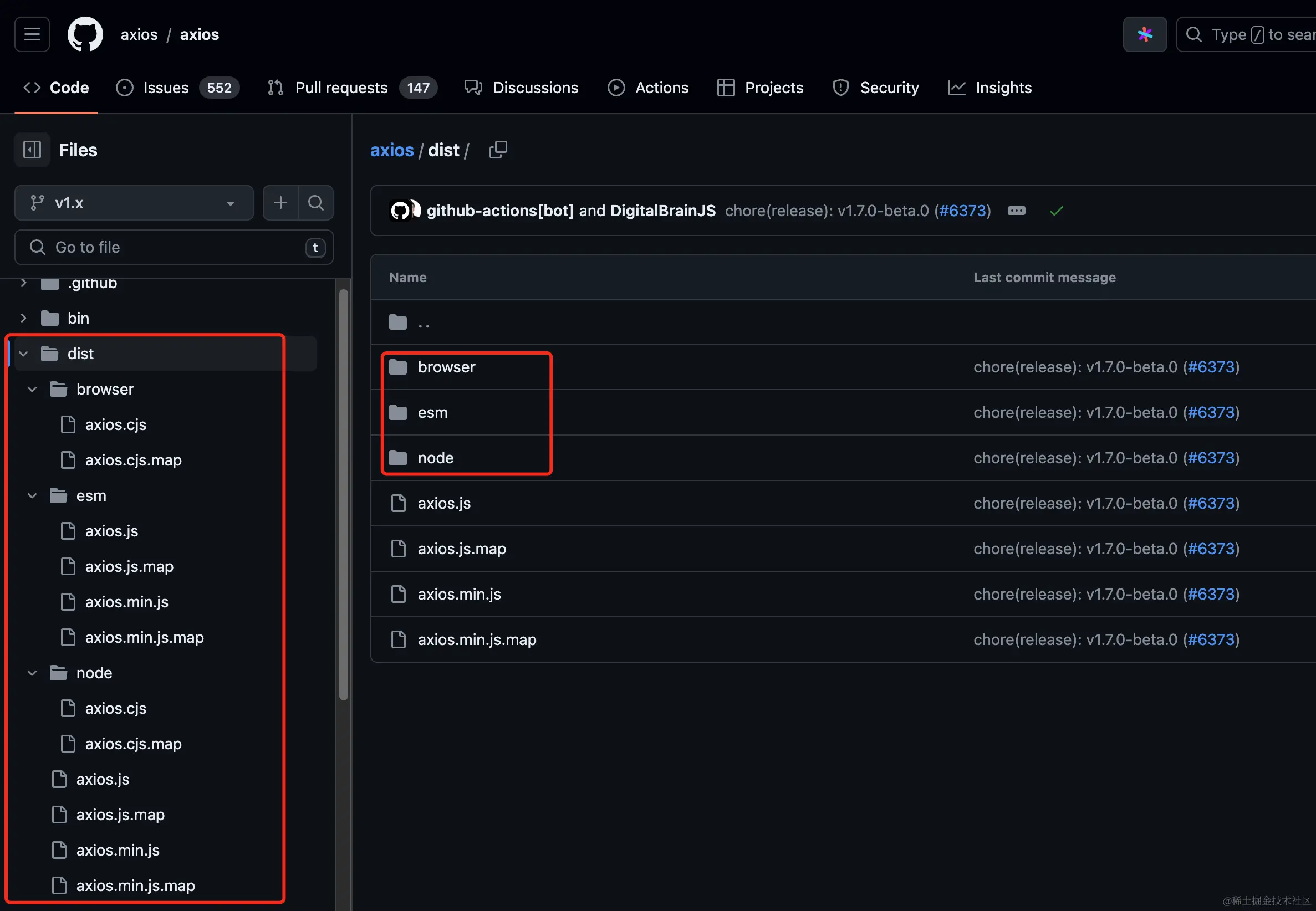Open axios.js.map in the main file list
This screenshot has width=1316, height=911.
click(462, 549)
